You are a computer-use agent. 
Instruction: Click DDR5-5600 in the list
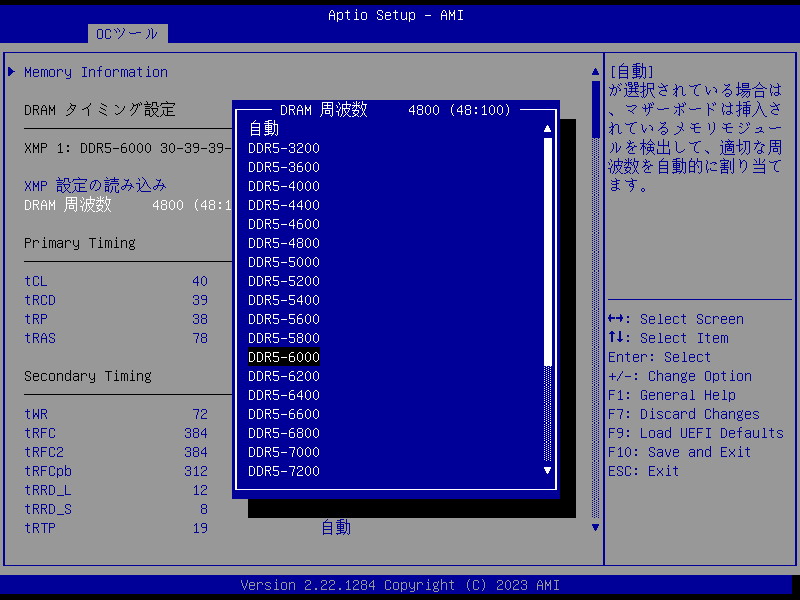284,319
